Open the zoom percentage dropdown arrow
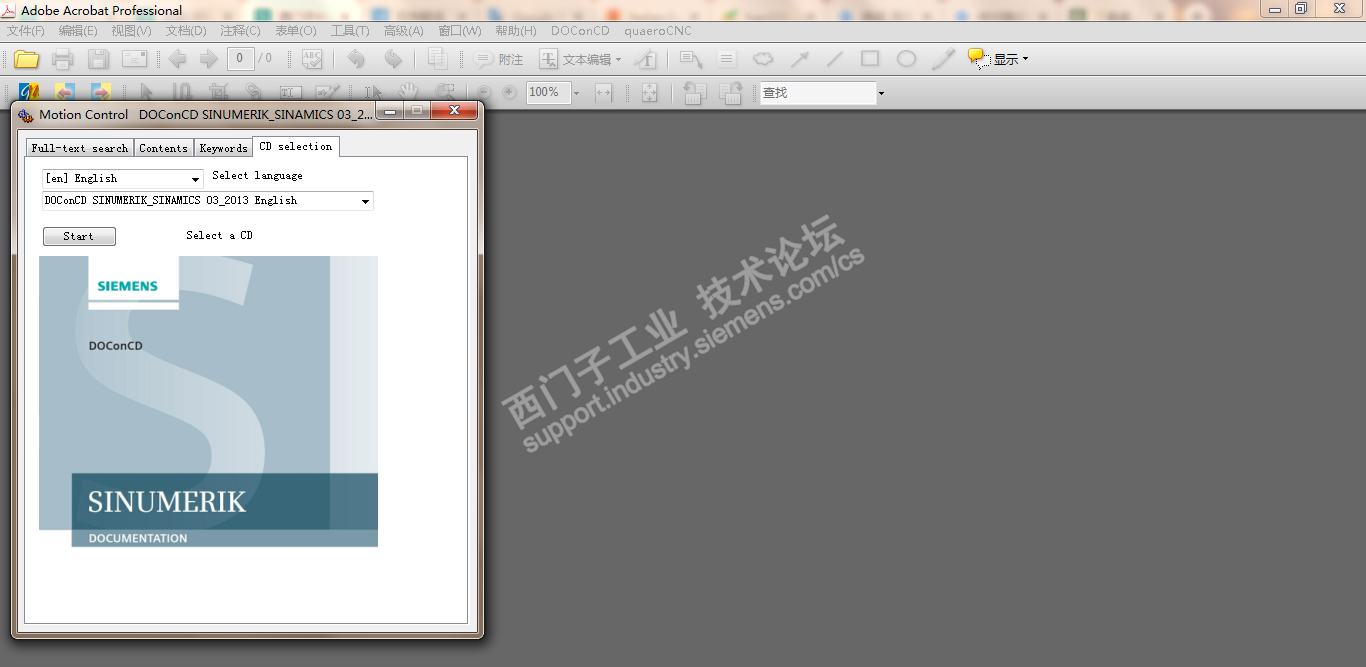The width and height of the screenshot is (1366, 667). tap(577, 93)
